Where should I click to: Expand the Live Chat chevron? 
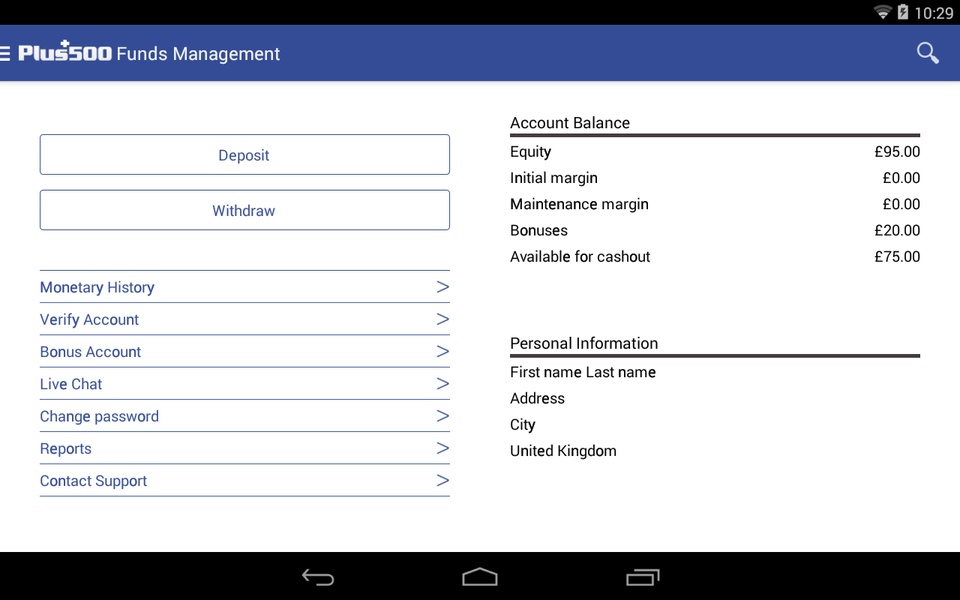point(443,383)
